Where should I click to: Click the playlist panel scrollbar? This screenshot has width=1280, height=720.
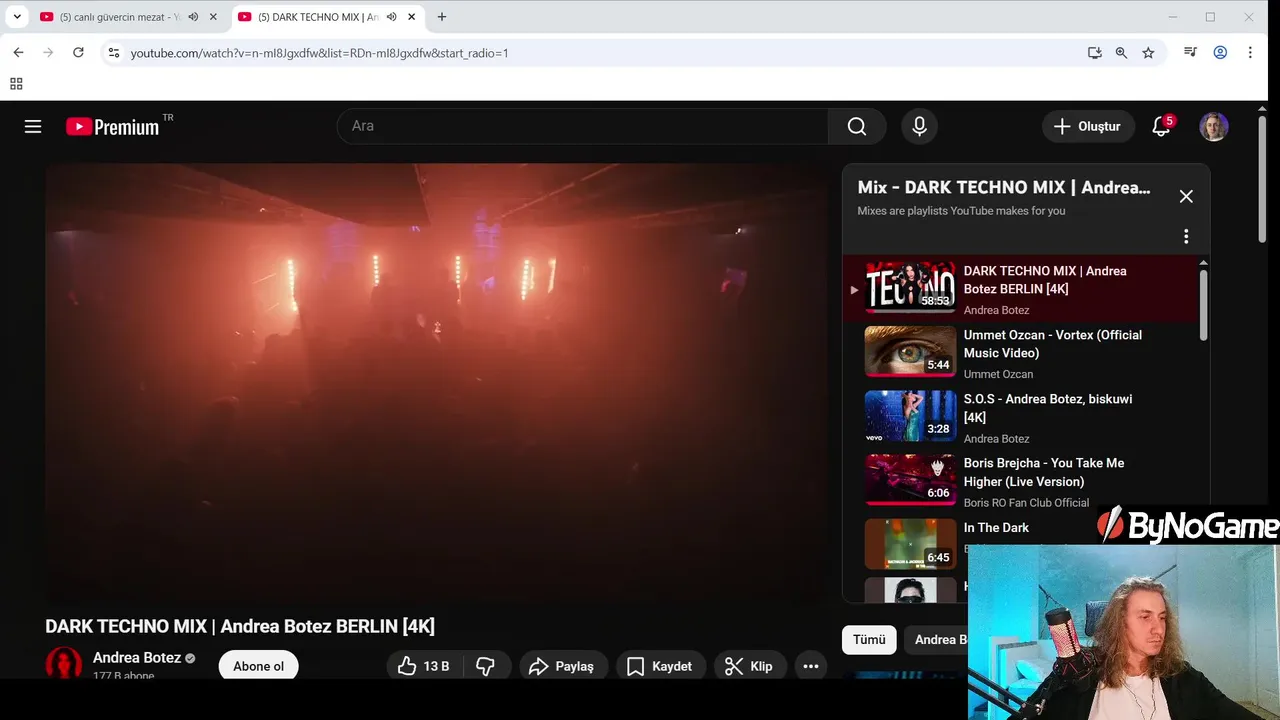coord(1203,305)
